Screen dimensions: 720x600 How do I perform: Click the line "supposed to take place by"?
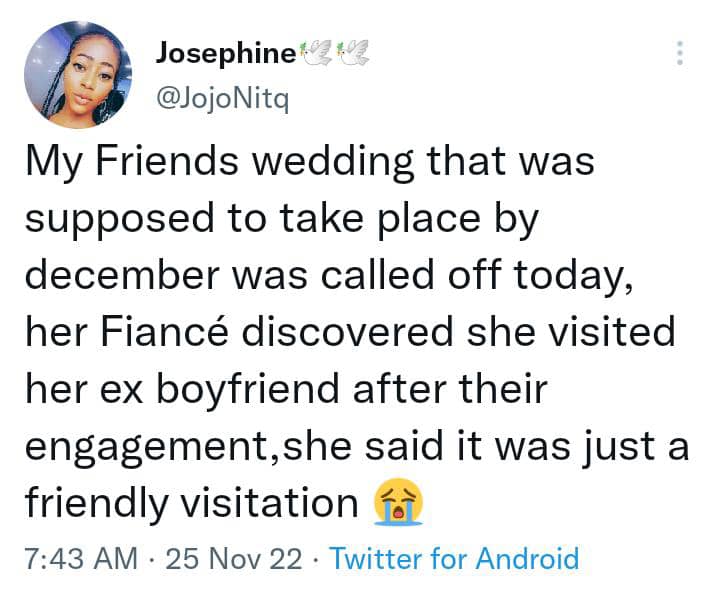281,219
